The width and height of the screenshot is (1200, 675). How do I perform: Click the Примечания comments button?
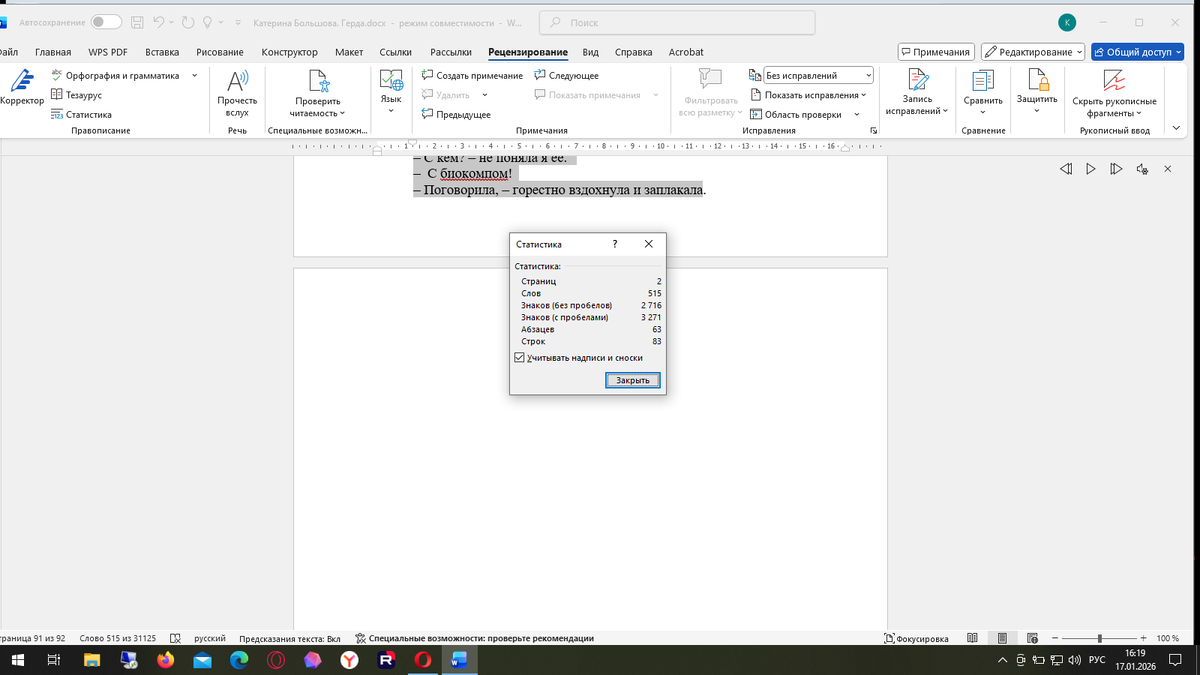tap(935, 52)
